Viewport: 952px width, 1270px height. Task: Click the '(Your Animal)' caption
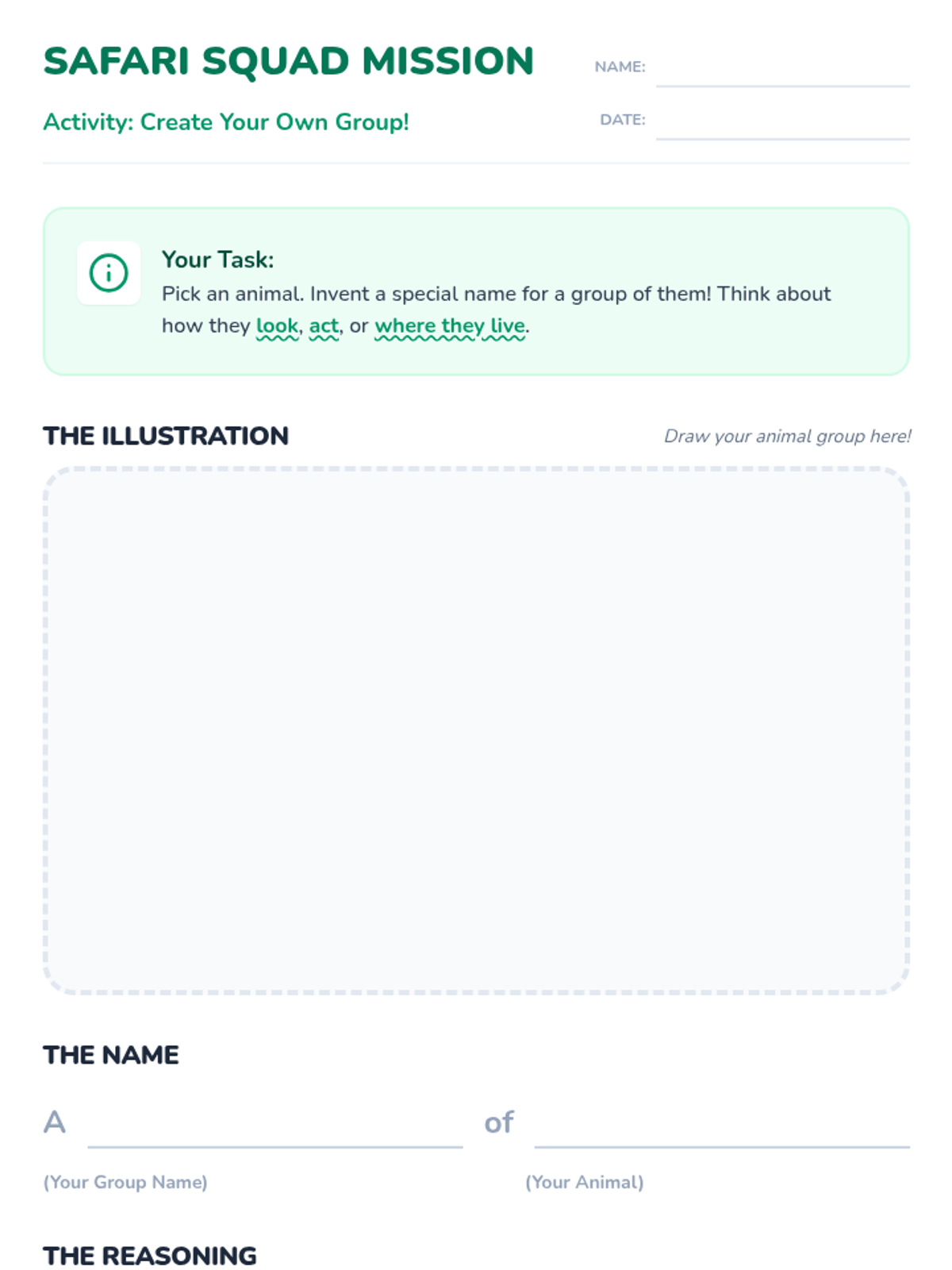point(585,1182)
